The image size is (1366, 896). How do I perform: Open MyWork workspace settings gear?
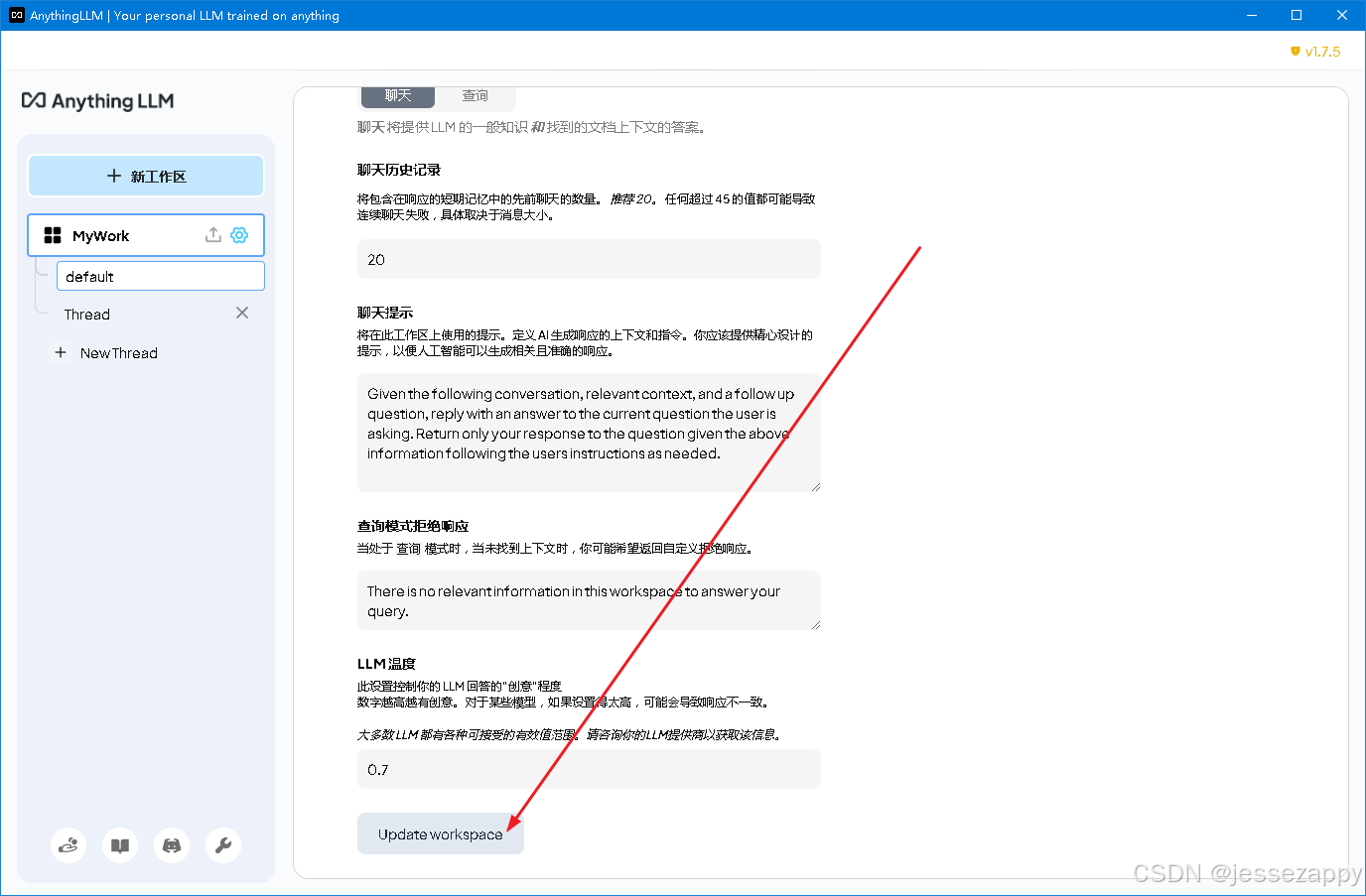tap(239, 234)
